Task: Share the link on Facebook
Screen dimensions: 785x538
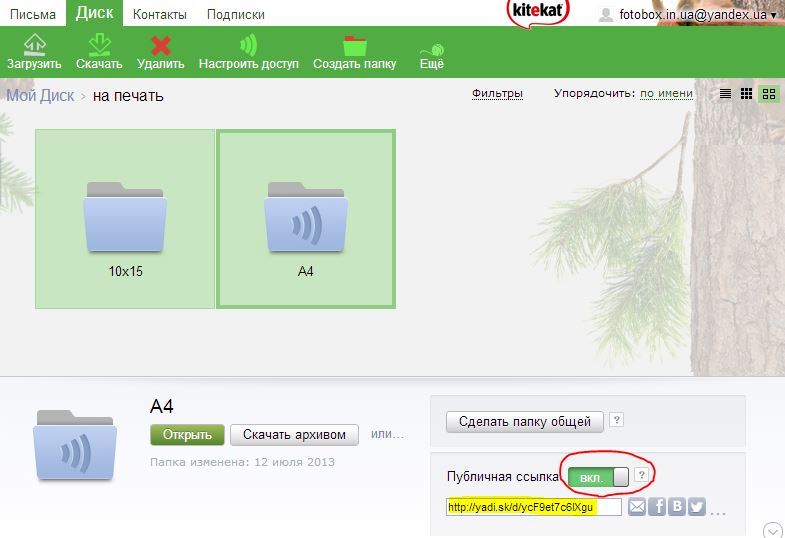Action: 657,507
